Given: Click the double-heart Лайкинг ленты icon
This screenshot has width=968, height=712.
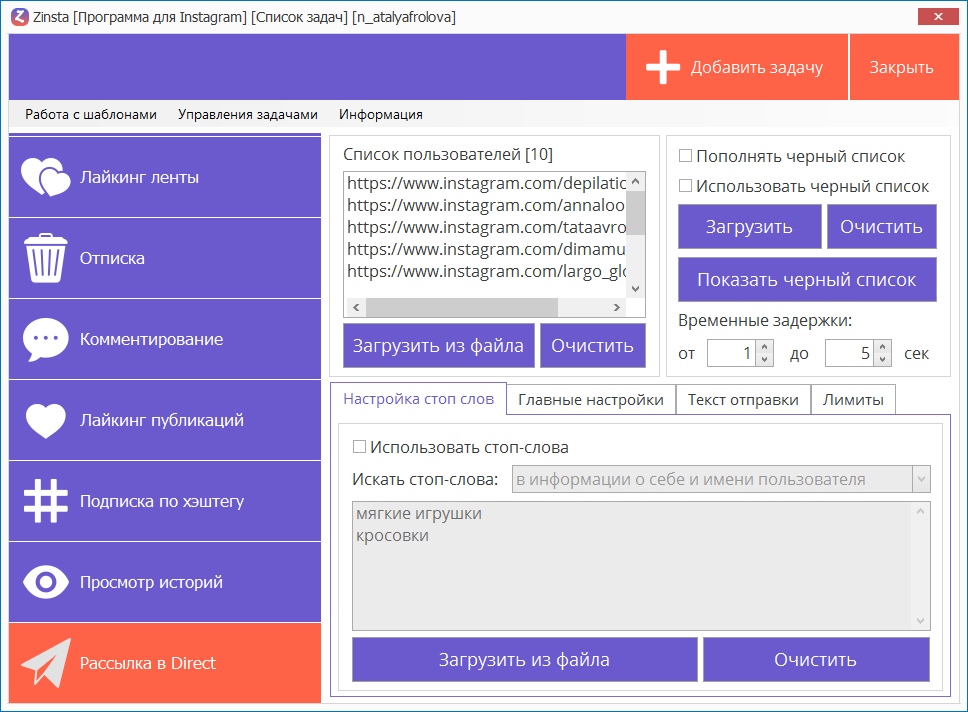Looking at the screenshot, I should click(x=46, y=177).
